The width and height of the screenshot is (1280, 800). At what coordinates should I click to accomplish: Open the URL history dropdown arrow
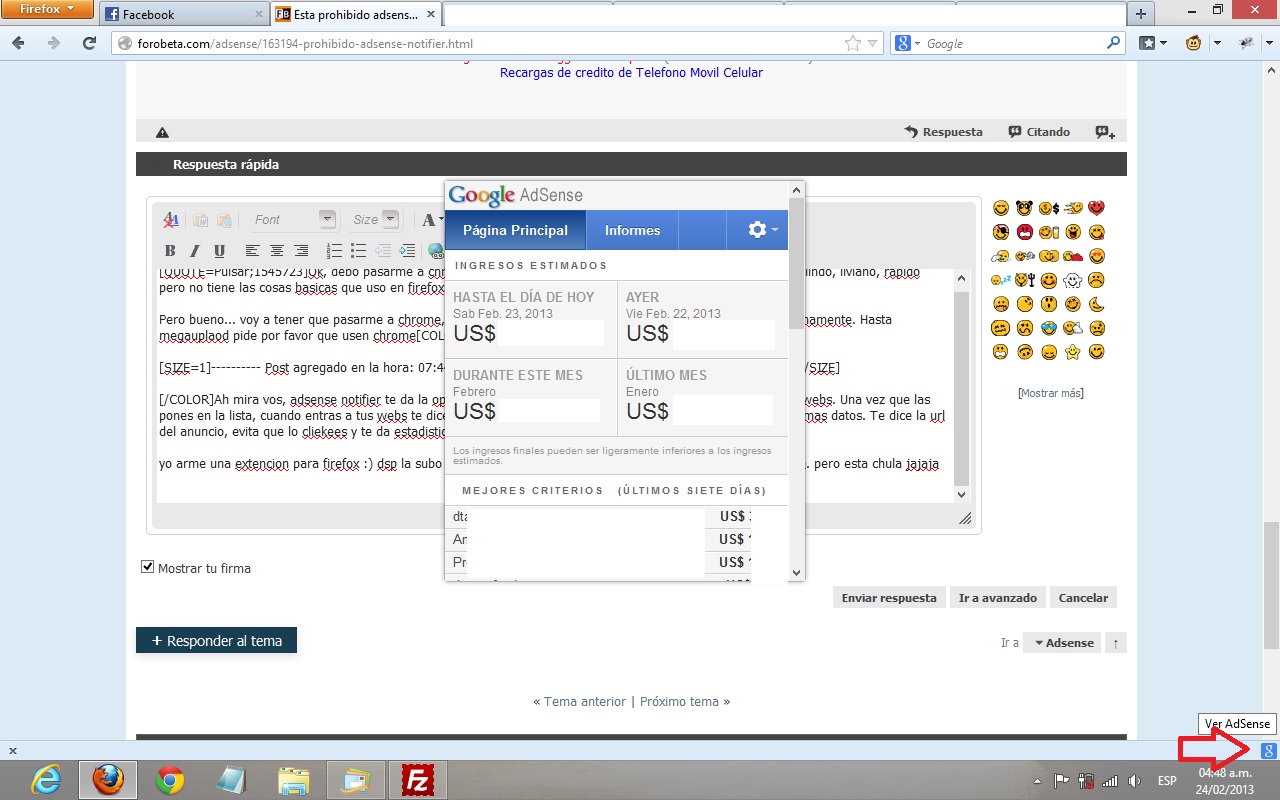coord(873,44)
